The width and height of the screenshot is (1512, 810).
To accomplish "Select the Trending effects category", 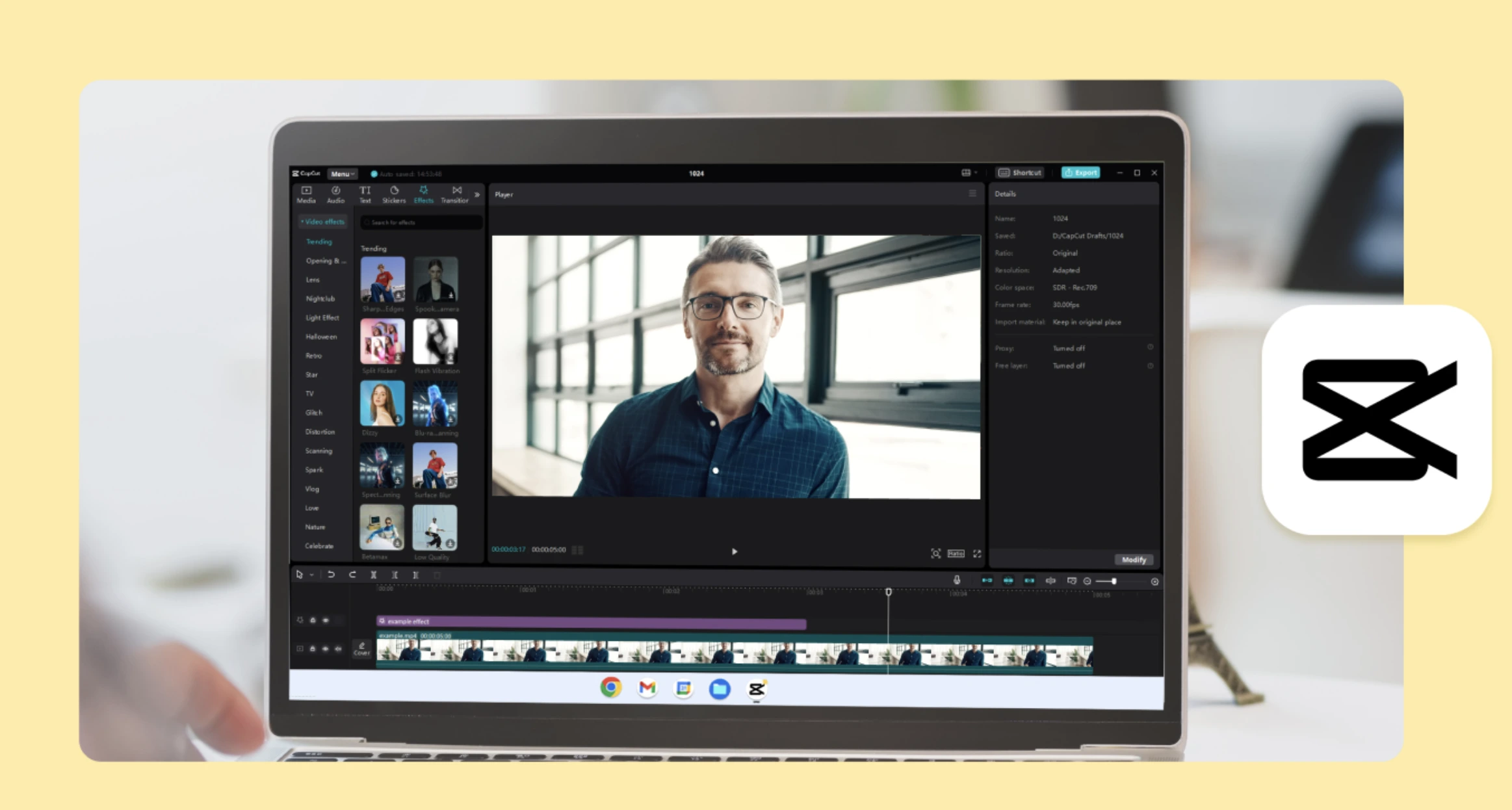I will (319, 242).
